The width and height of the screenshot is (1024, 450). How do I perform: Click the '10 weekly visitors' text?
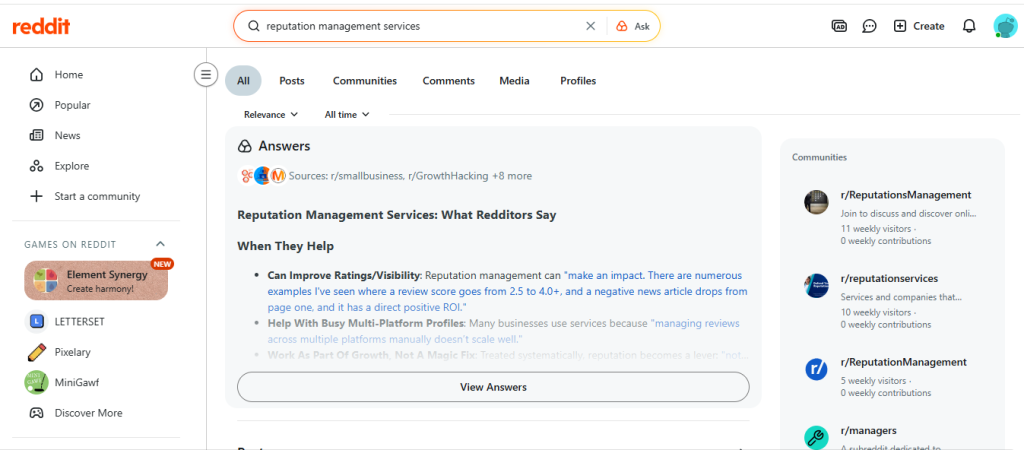[x=875, y=312]
